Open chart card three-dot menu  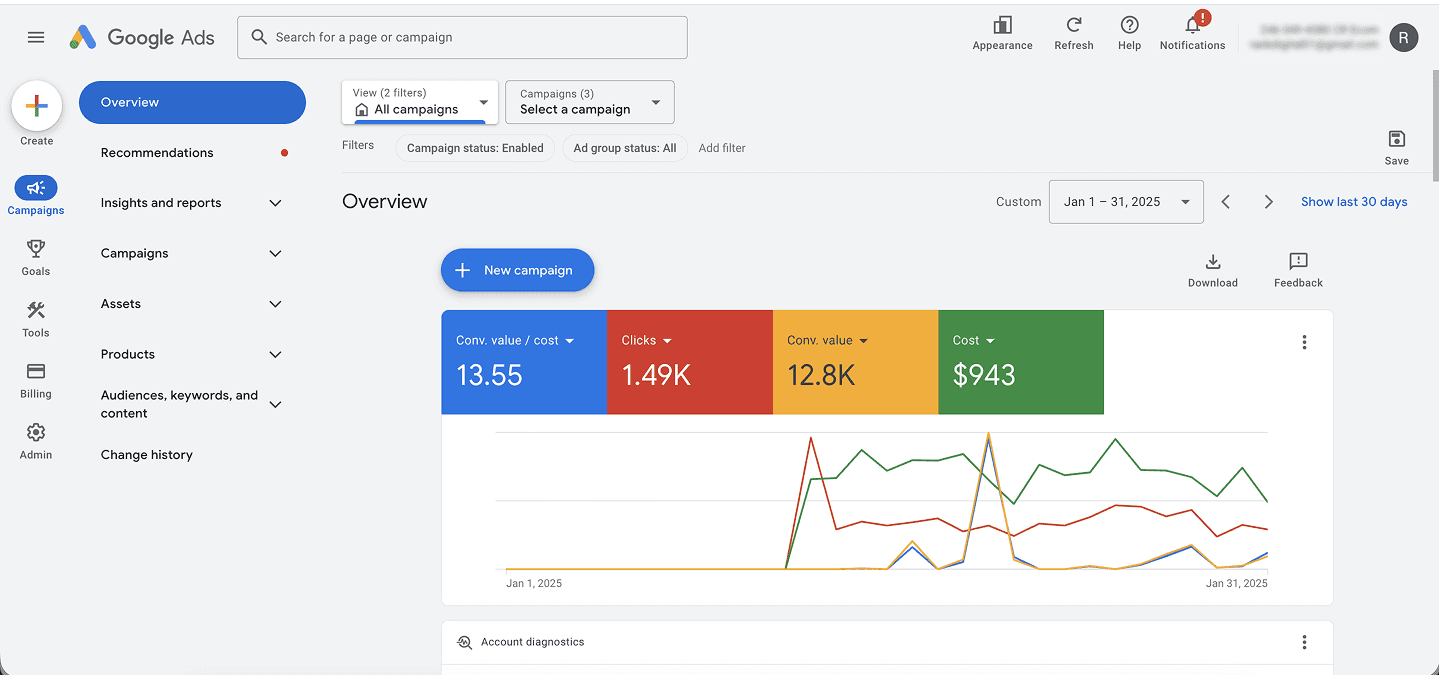tap(1304, 342)
